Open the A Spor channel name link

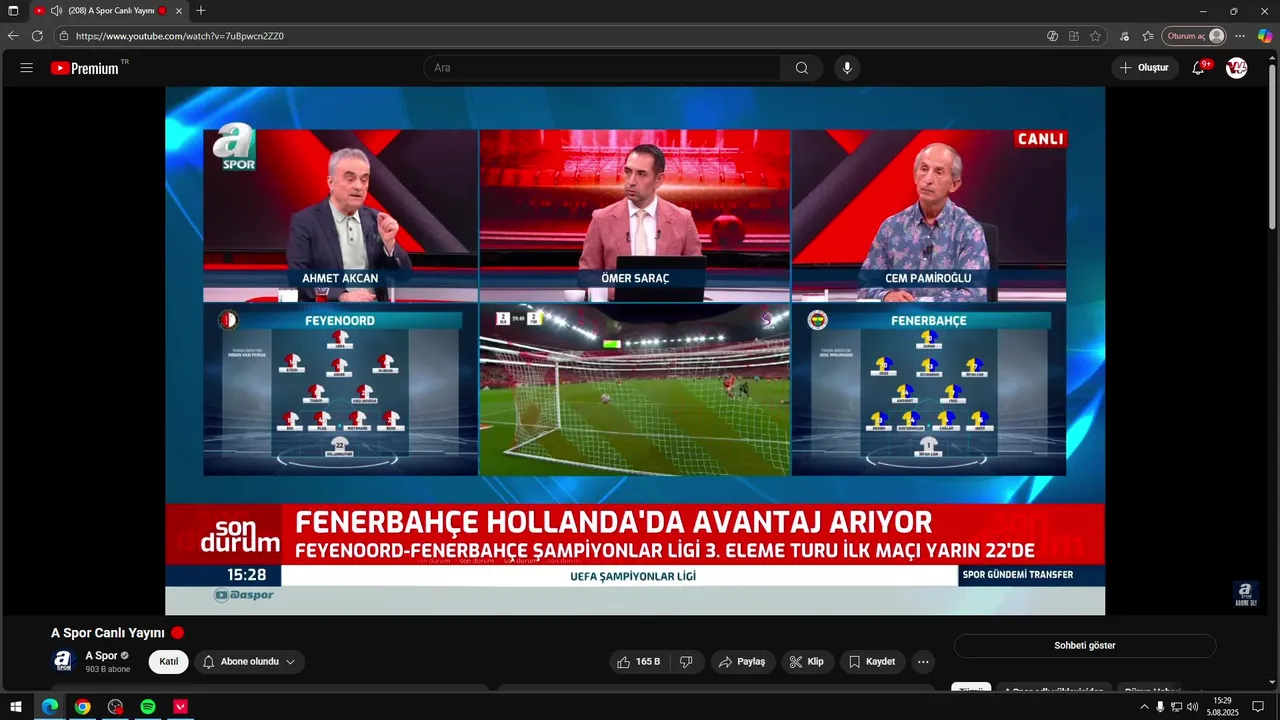click(101, 656)
